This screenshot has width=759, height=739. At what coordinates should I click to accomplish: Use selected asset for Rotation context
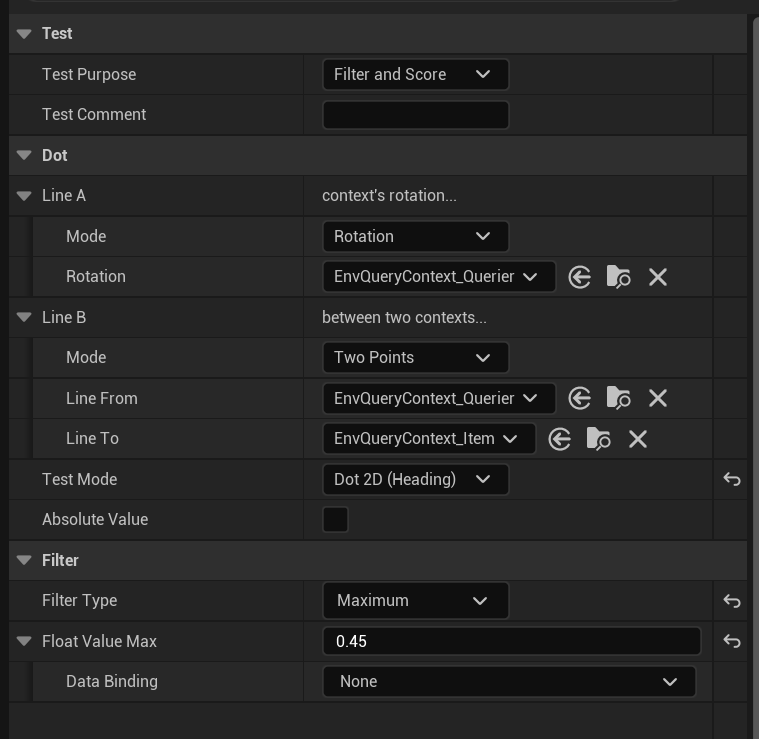[579, 277]
